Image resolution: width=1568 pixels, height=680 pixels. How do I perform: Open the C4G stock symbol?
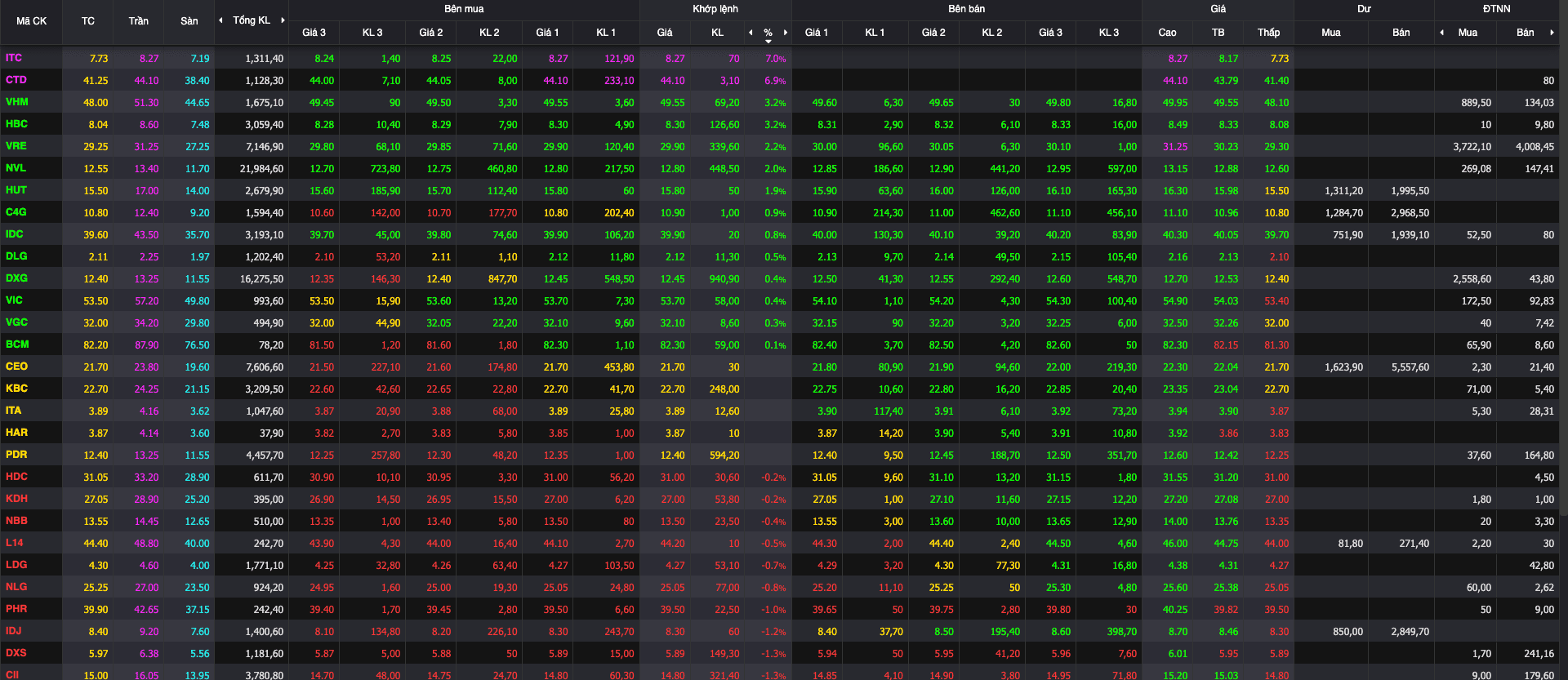16,212
